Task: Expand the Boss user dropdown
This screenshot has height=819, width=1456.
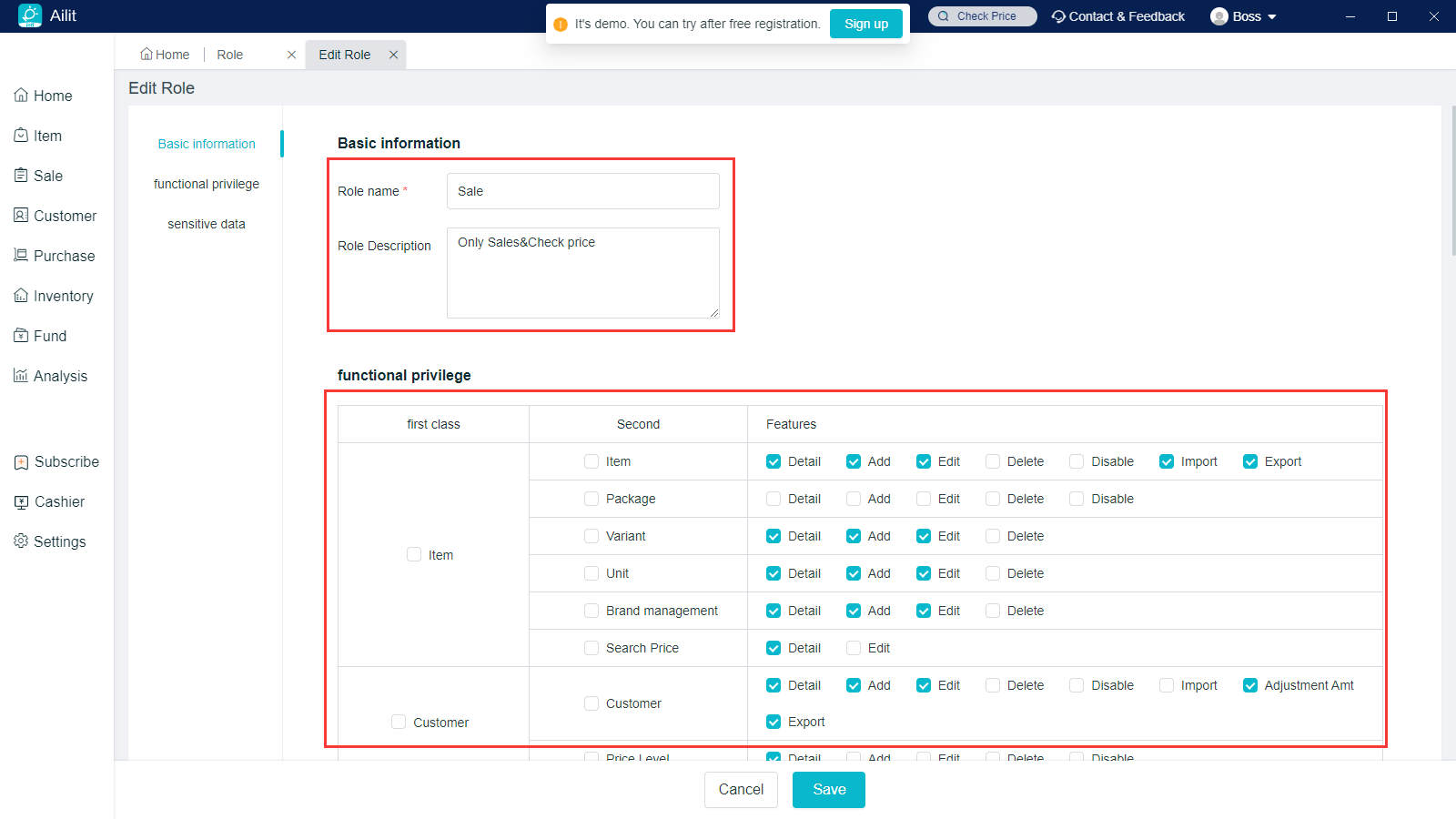Action: pyautogui.click(x=1244, y=16)
